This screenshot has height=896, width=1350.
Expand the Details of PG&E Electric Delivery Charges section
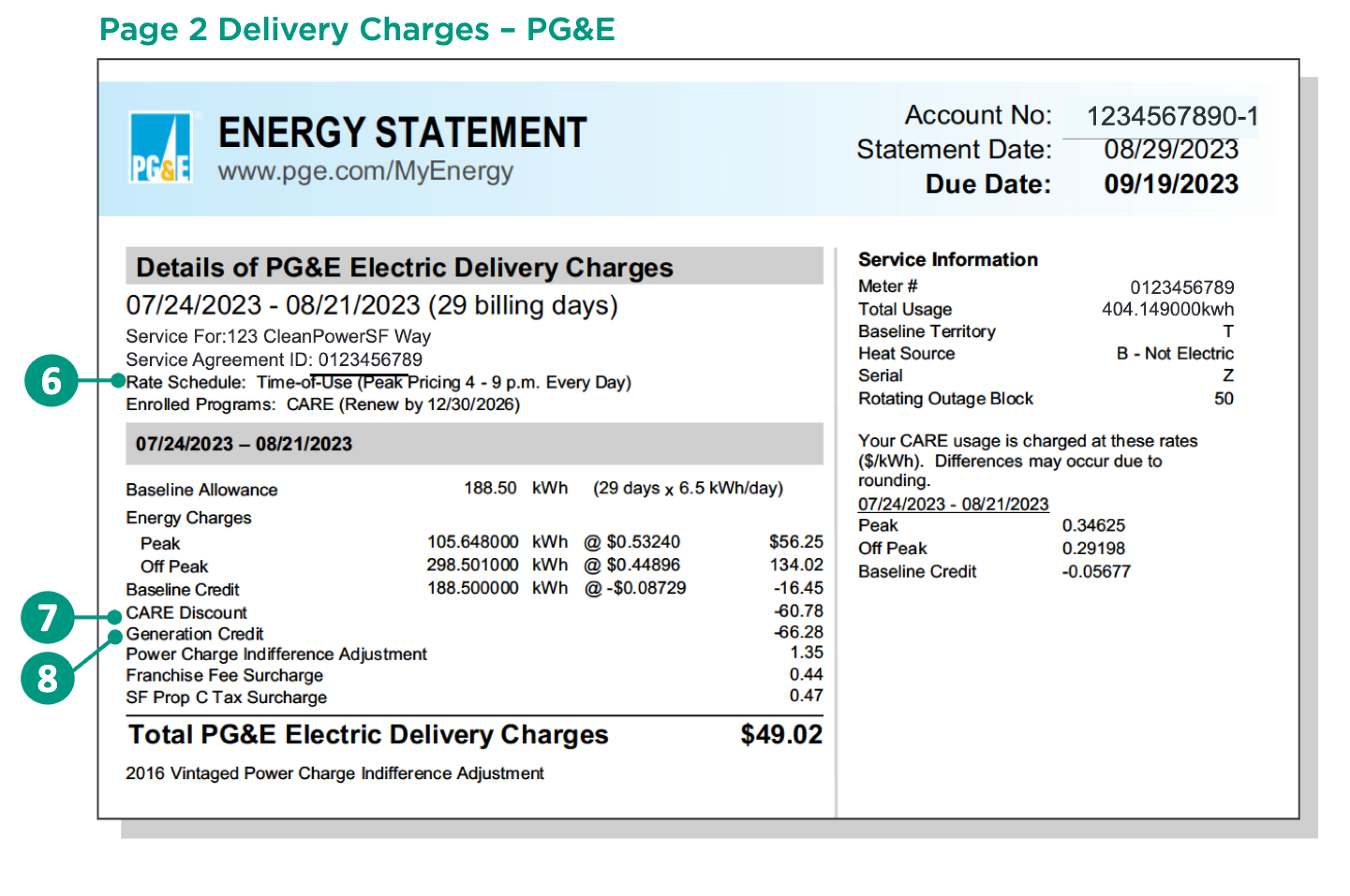[x=404, y=266]
